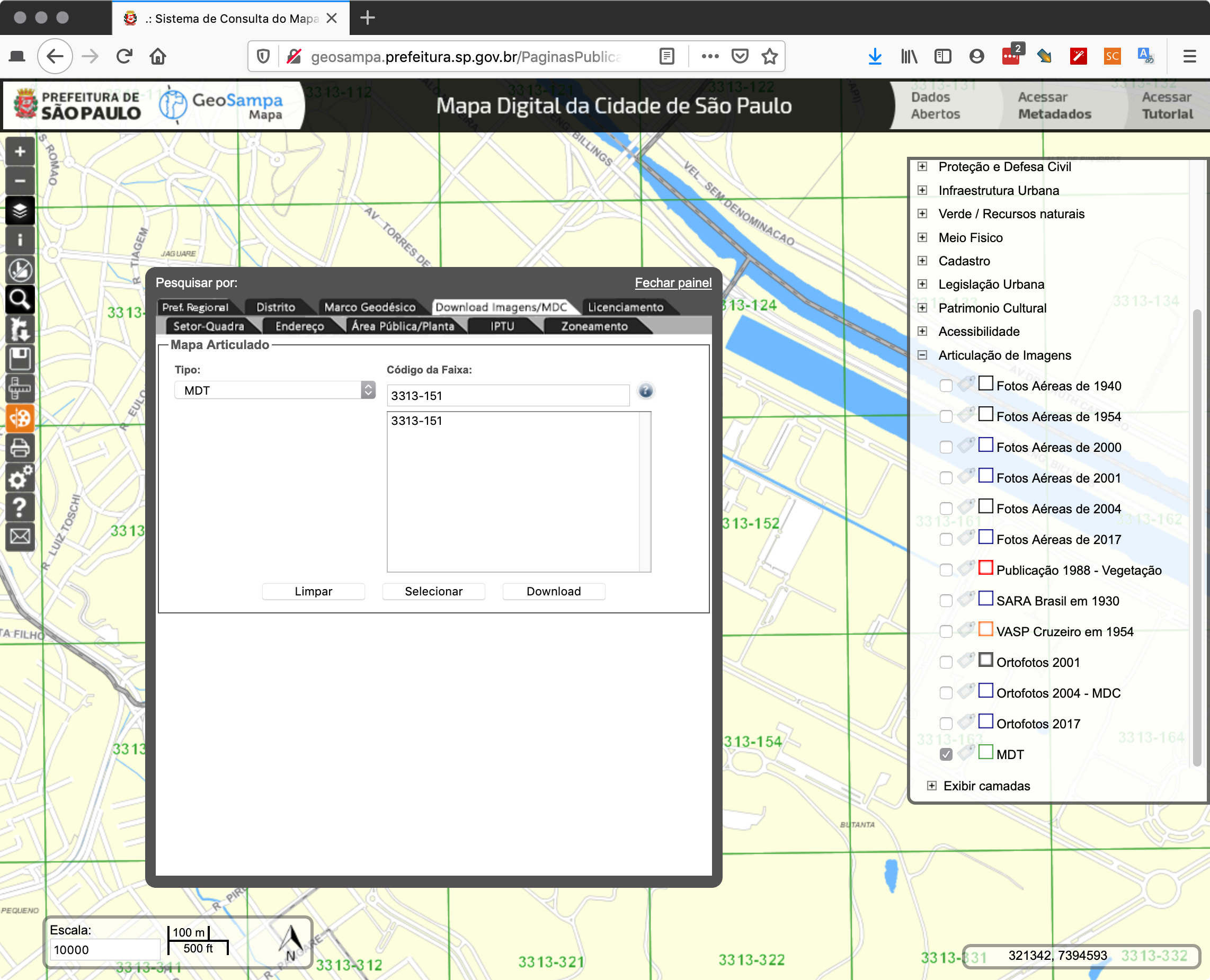Viewport: 1210px width, 980px height.
Task: Activate the ruler measurement tool
Action: tap(20, 388)
